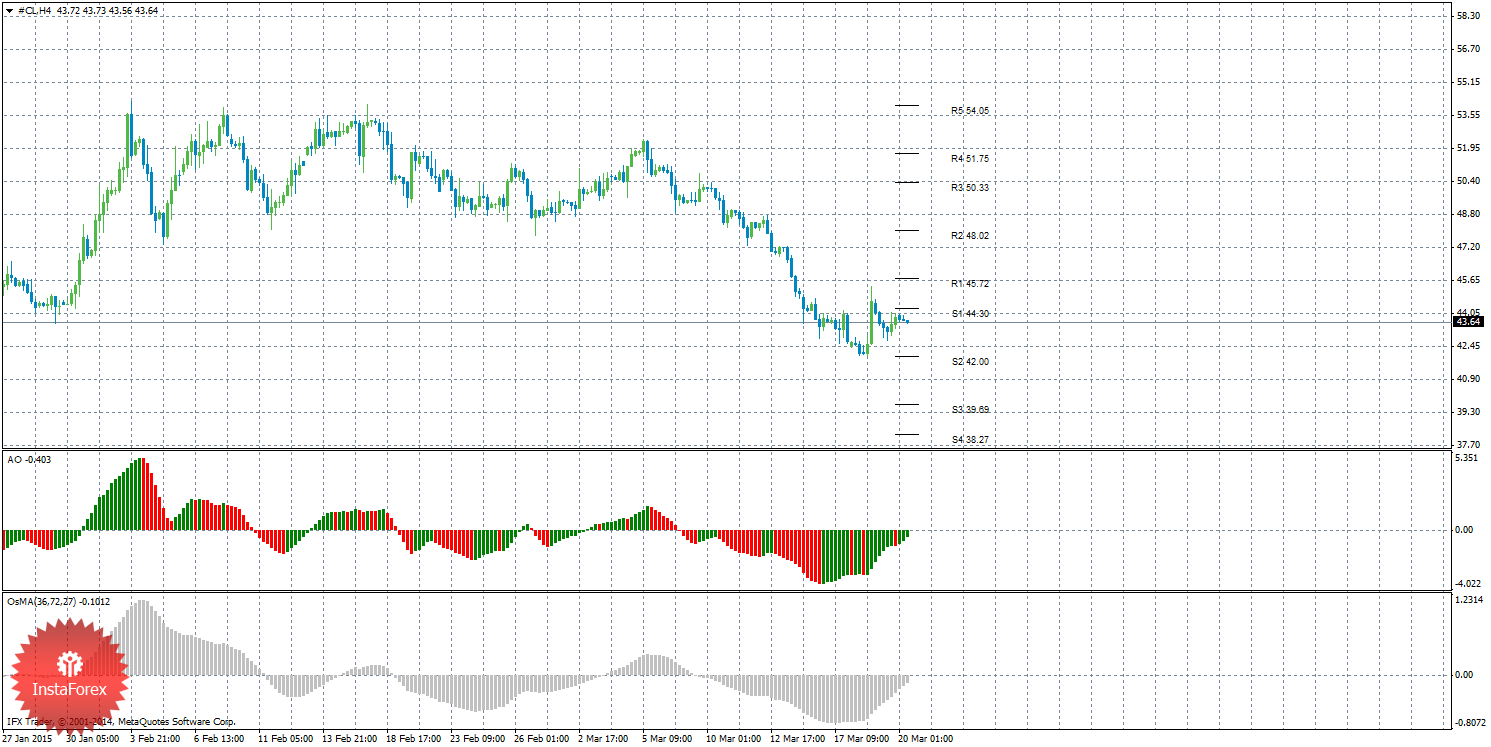Click the 5 Mar 09:00 time axis label
The image size is (1491, 747).
pyautogui.click(x=669, y=739)
